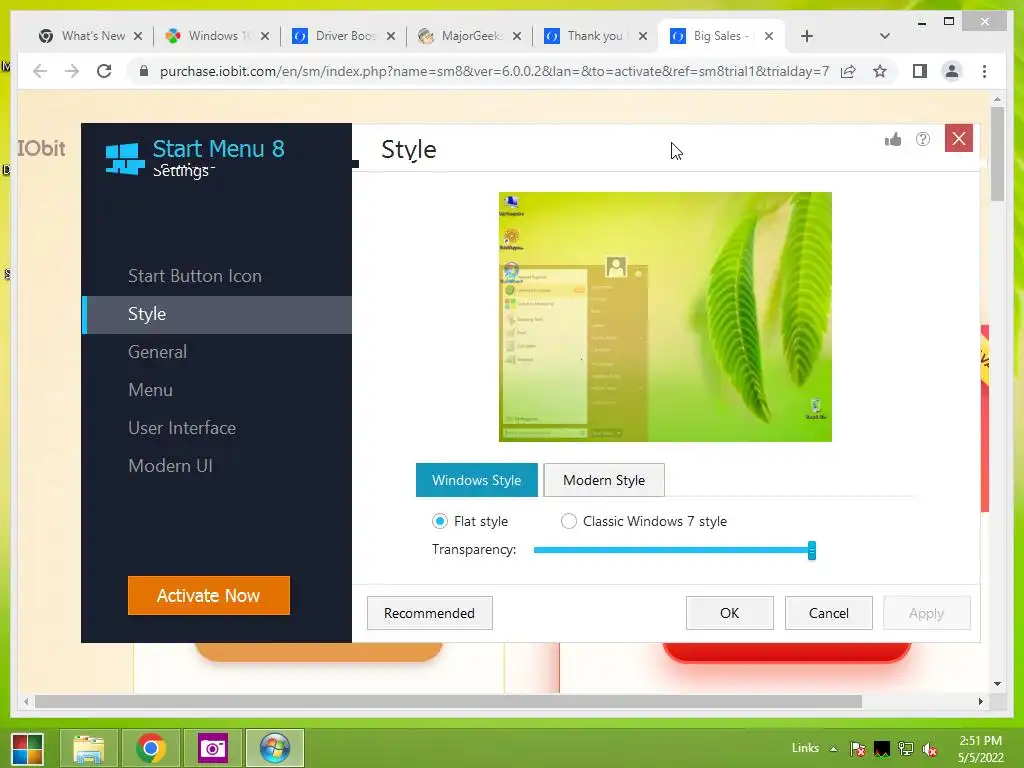Click the taskbar clock showing 2:51 PM

point(981,749)
